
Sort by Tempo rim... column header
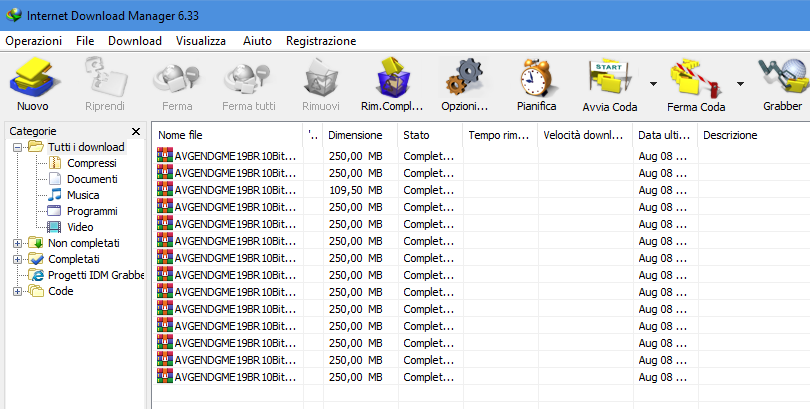[500, 135]
